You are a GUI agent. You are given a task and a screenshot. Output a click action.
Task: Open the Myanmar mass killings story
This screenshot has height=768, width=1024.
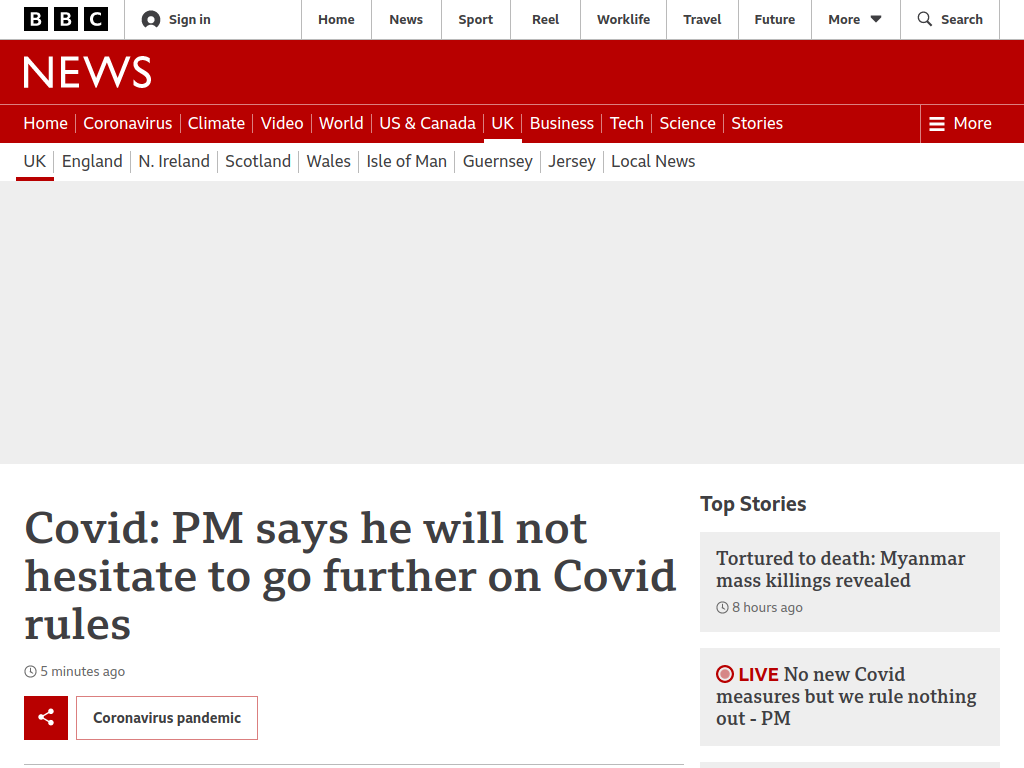point(840,569)
